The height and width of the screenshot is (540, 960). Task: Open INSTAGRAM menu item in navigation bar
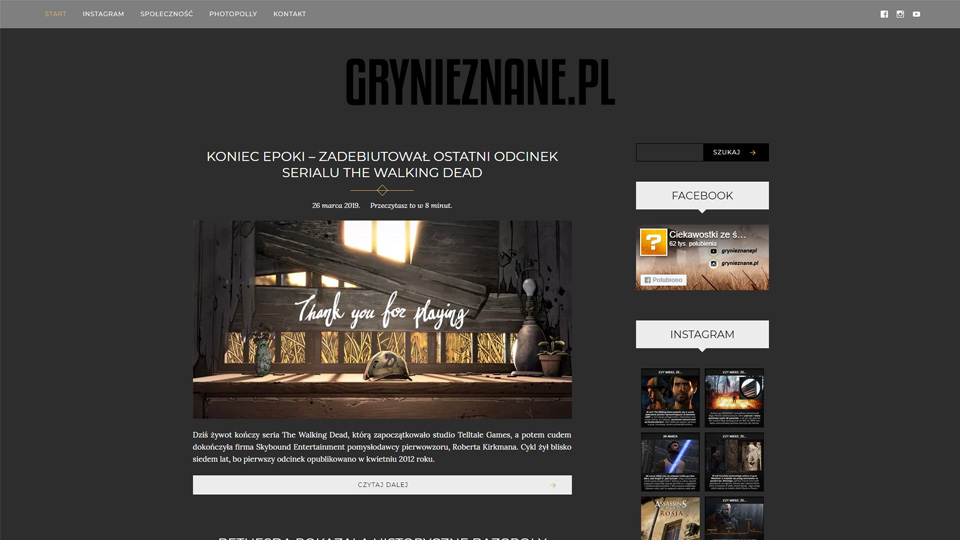coord(103,14)
